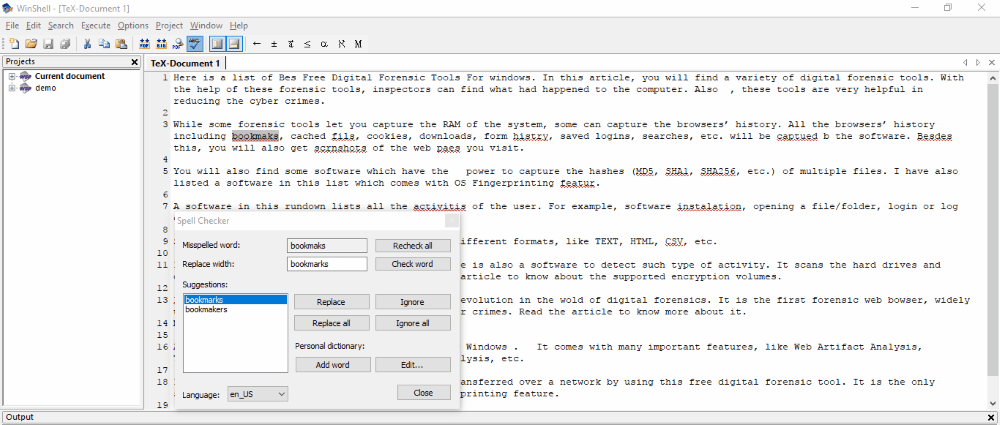This screenshot has width=1000, height=425.
Task: Open the Search menu
Action: coord(61,26)
